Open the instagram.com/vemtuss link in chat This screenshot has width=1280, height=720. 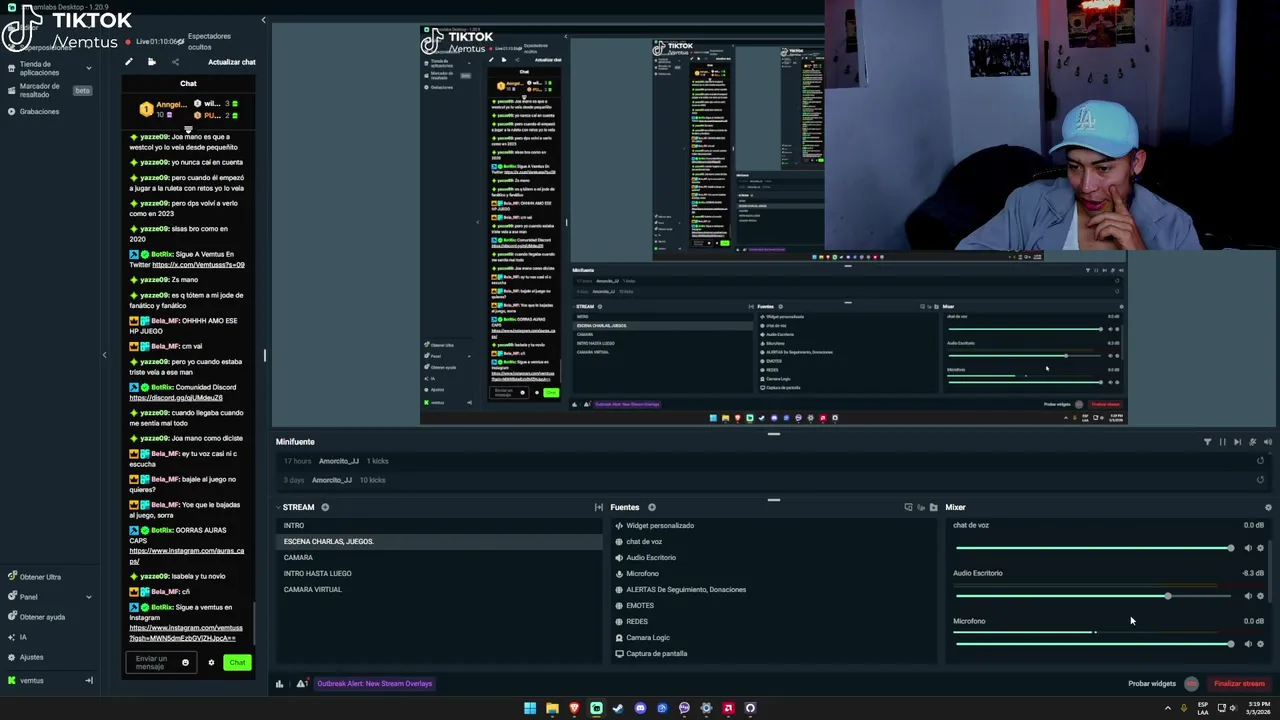(186, 633)
